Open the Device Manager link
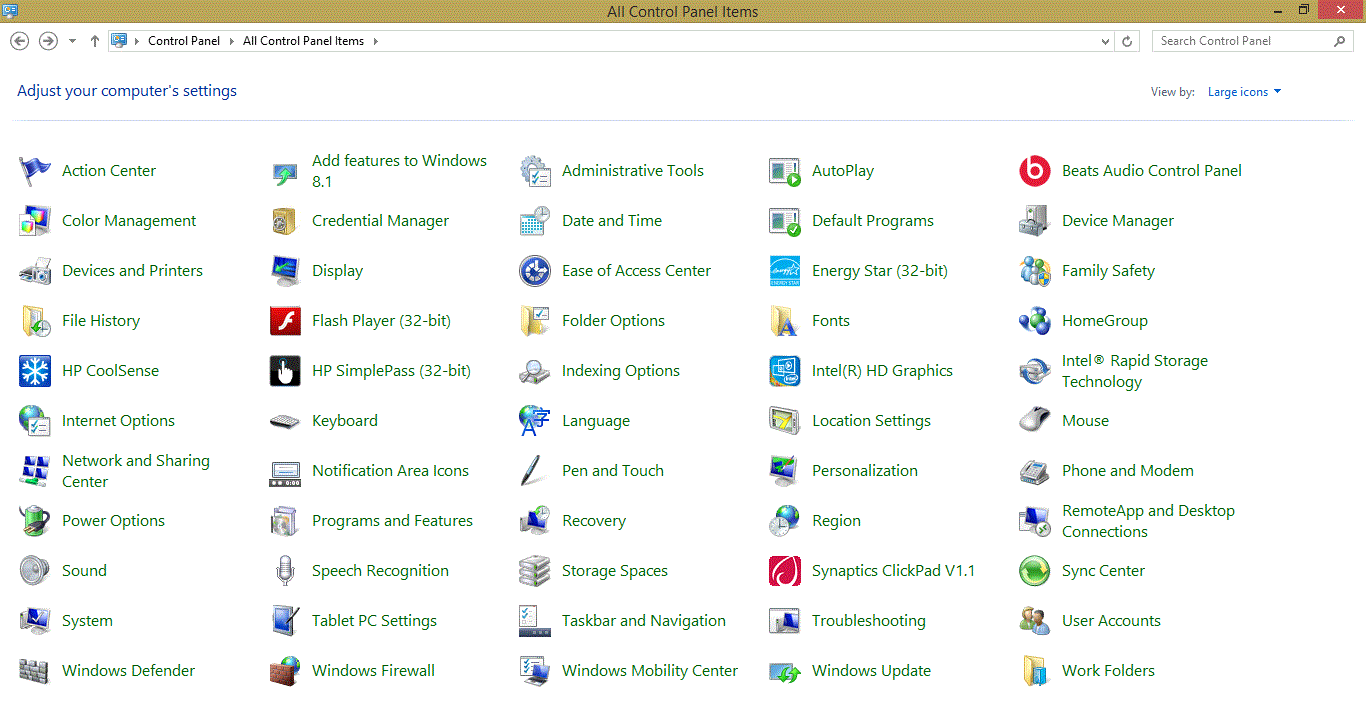1367x728 pixels. pyautogui.click(x=1117, y=221)
